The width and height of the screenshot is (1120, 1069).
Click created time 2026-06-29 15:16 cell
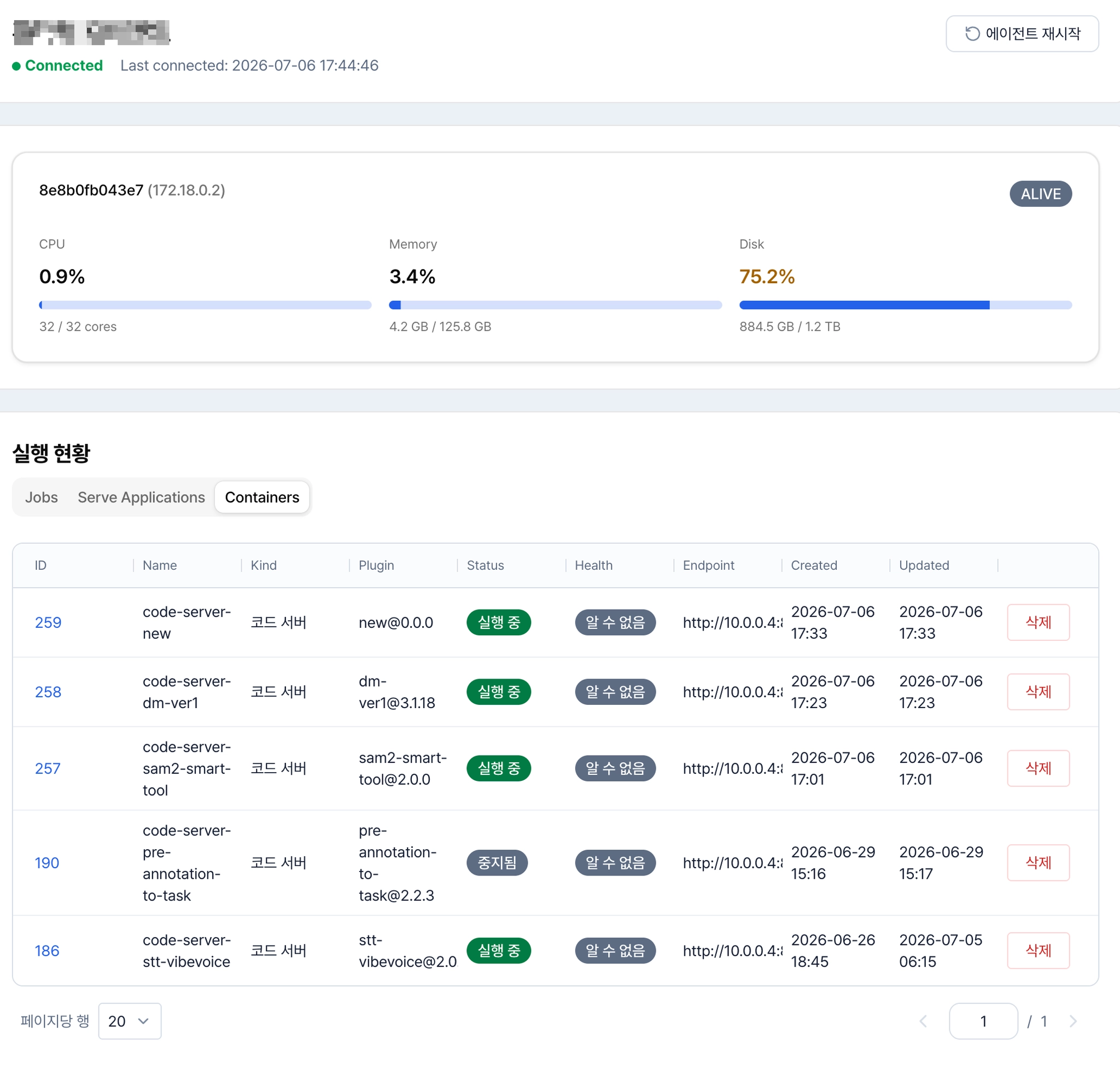pyautogui.click(x=833, y=863)
